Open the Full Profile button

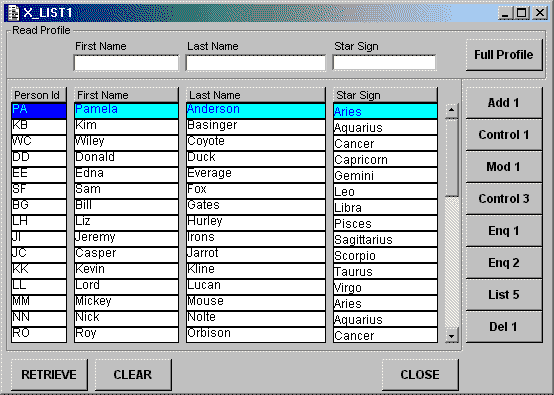[504, 55]
